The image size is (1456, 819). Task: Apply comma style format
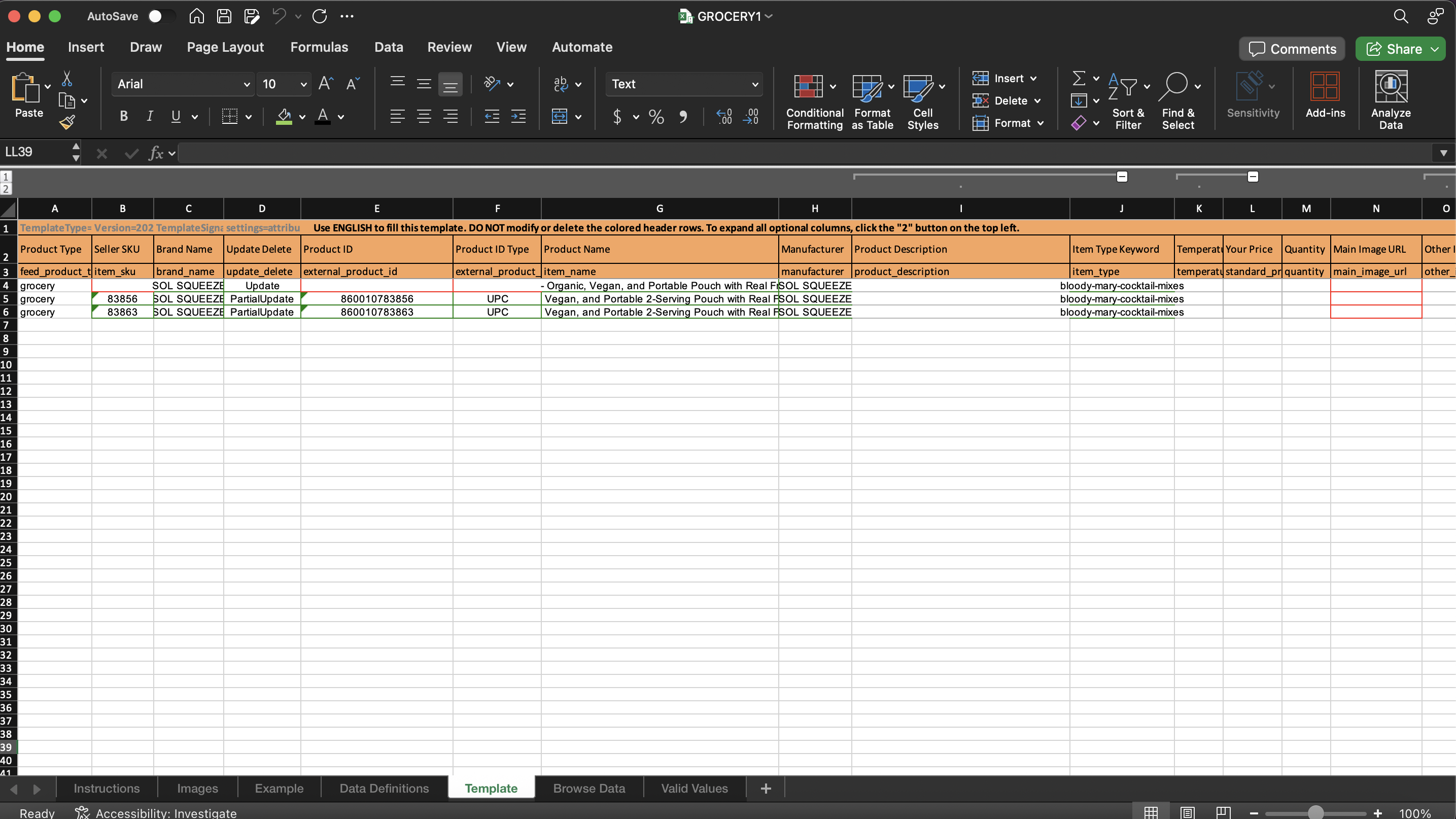683,117
